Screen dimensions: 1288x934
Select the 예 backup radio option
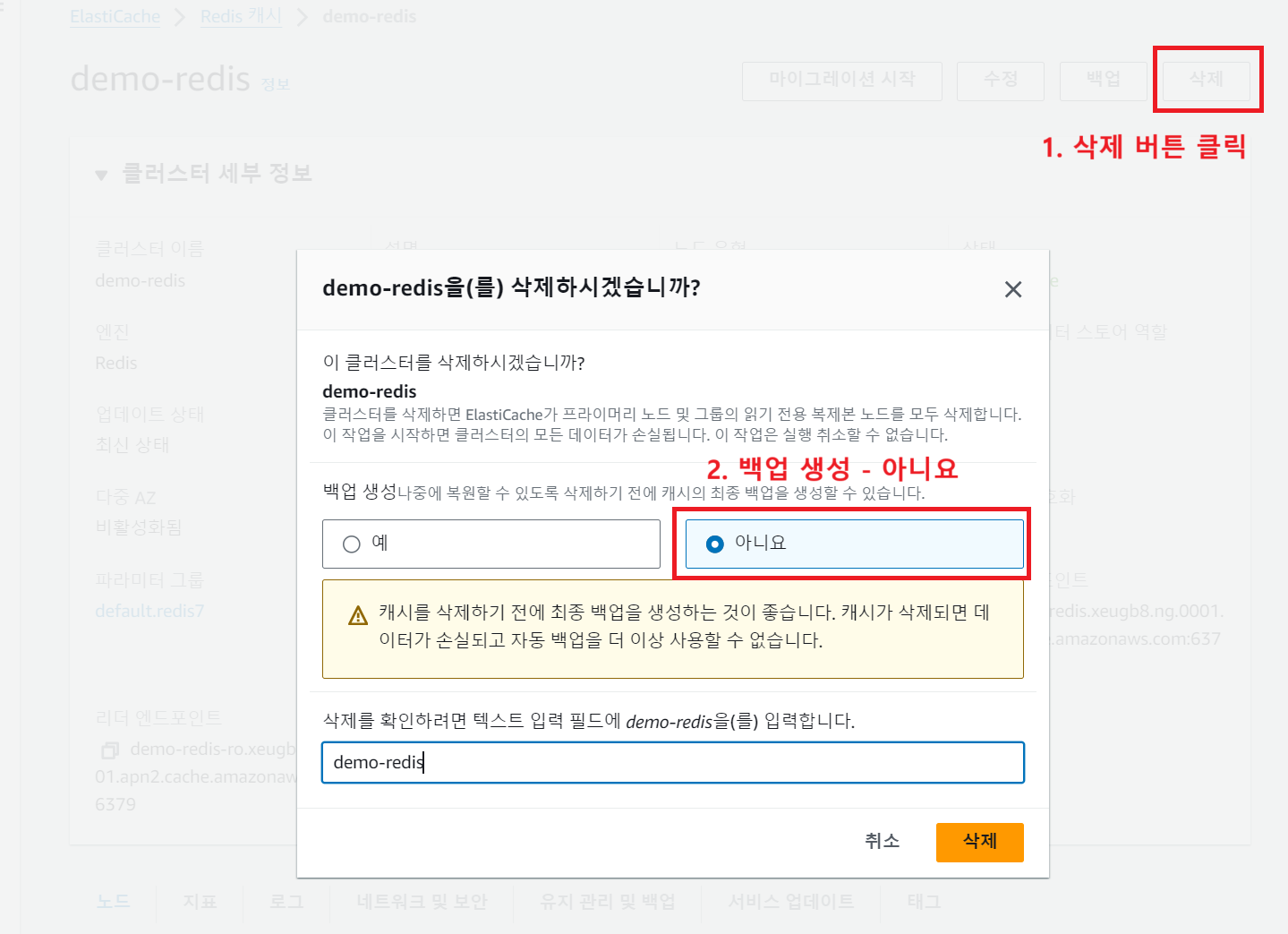click(491, 544)
